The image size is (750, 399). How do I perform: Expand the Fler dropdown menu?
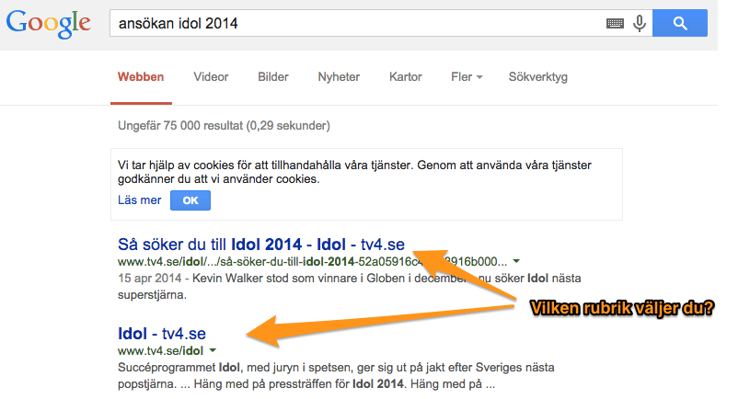coord(466,77)
